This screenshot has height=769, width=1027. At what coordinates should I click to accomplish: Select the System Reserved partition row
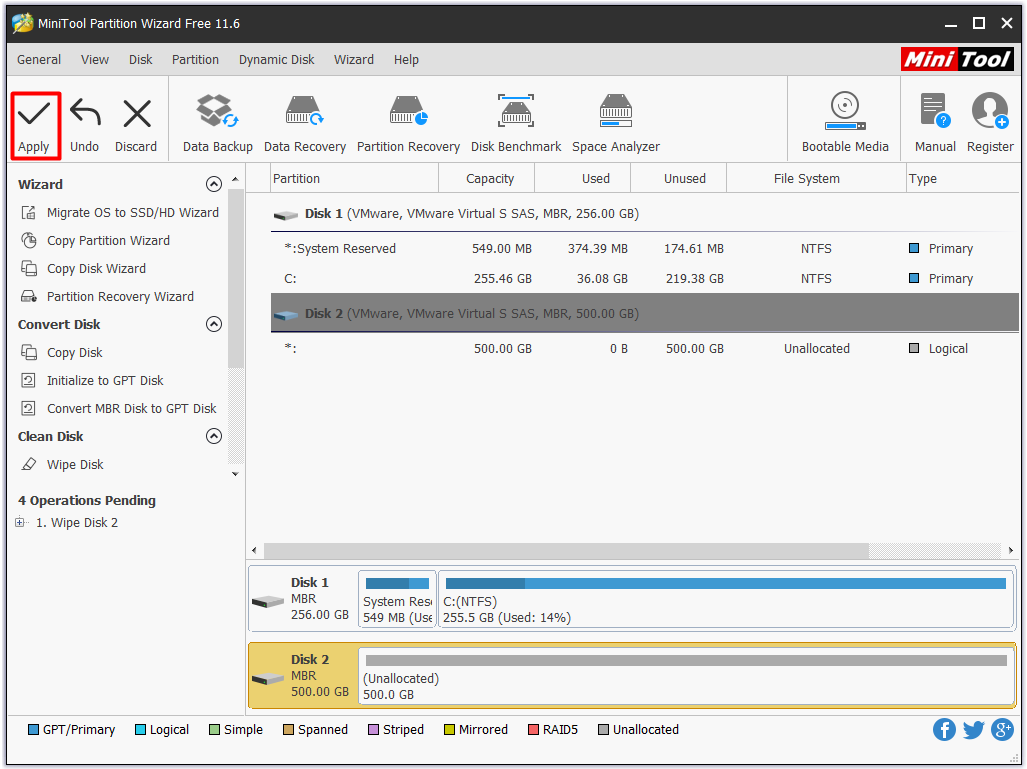coord(645,249)
